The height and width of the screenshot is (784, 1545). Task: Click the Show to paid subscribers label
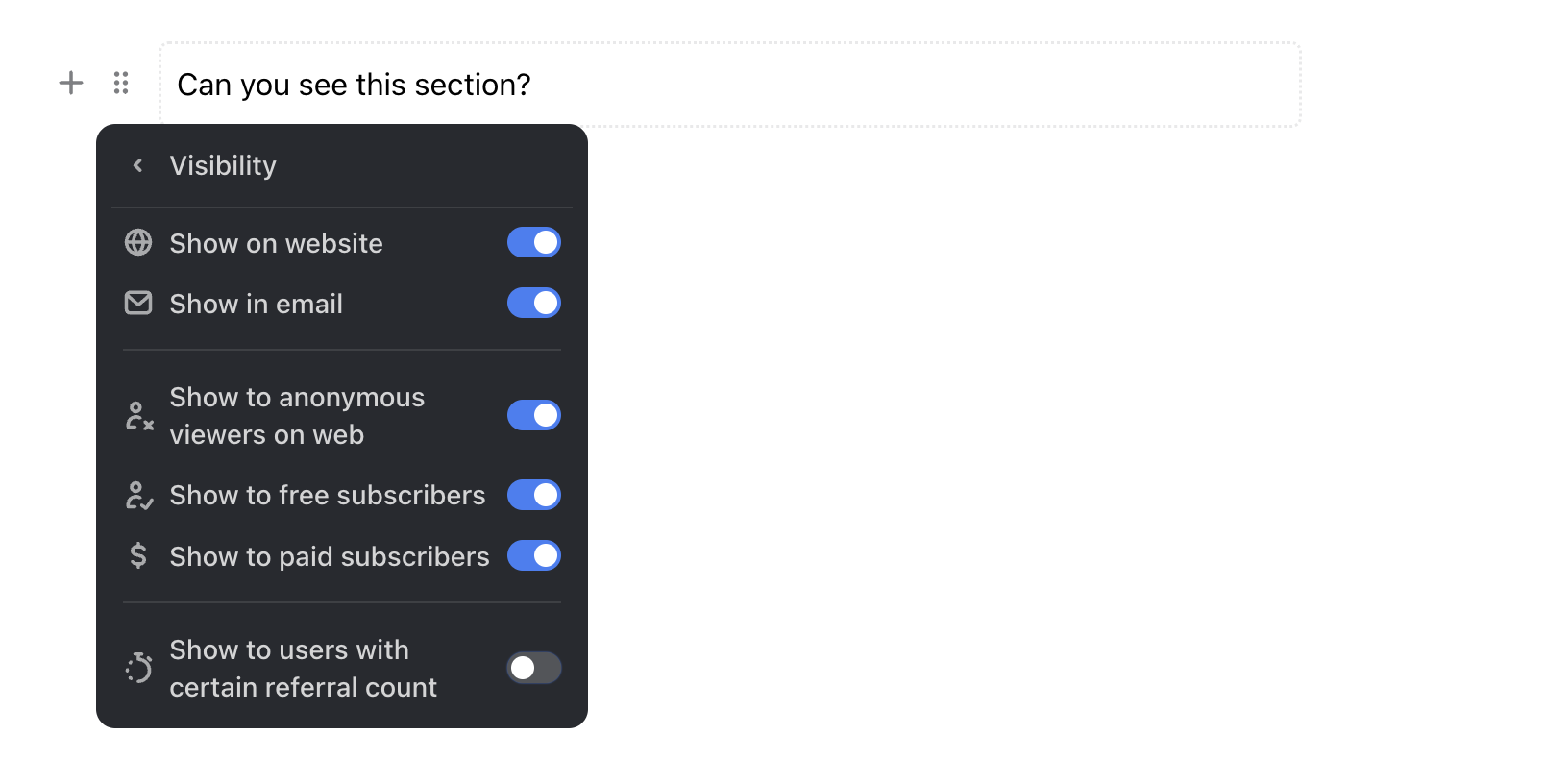pyautogui.click(x=330, y=556)
